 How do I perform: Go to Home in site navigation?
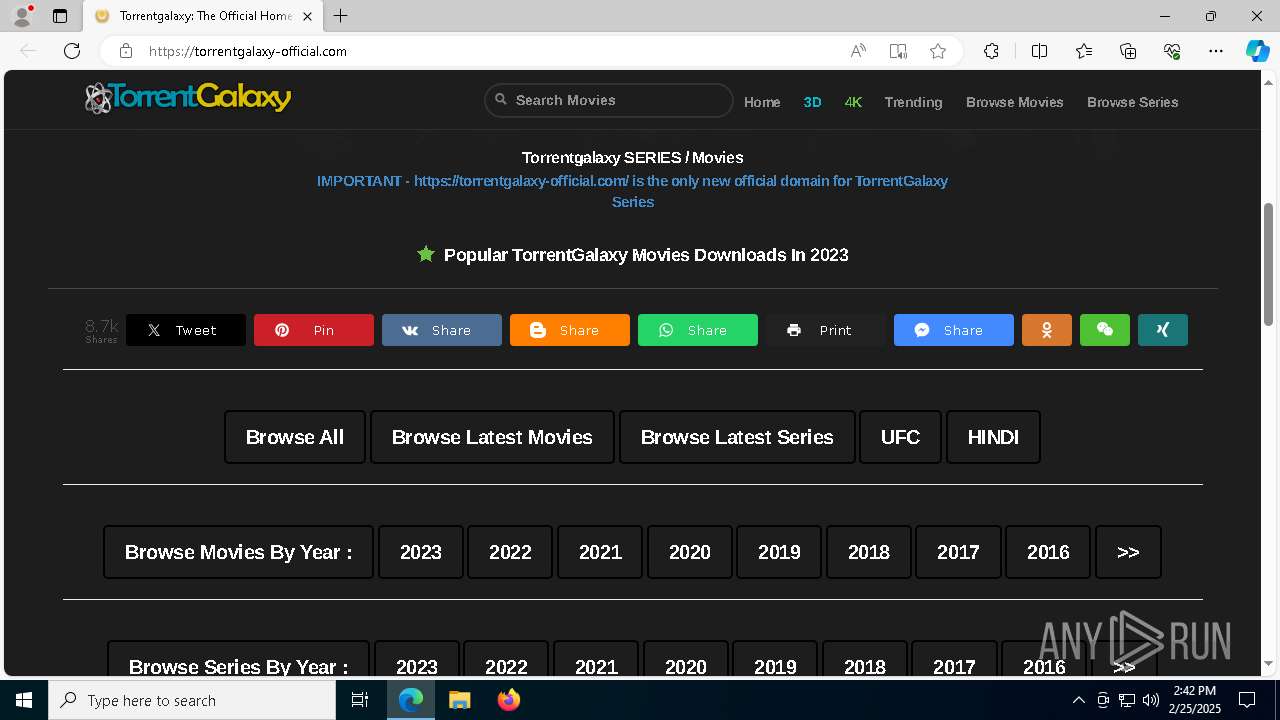762,102
